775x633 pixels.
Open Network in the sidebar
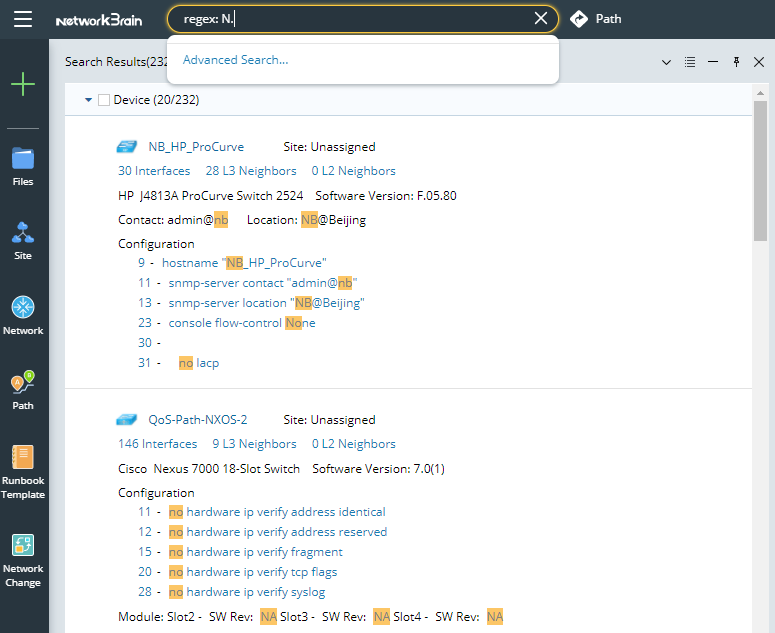pyautogui.click(x=23, y=316)
